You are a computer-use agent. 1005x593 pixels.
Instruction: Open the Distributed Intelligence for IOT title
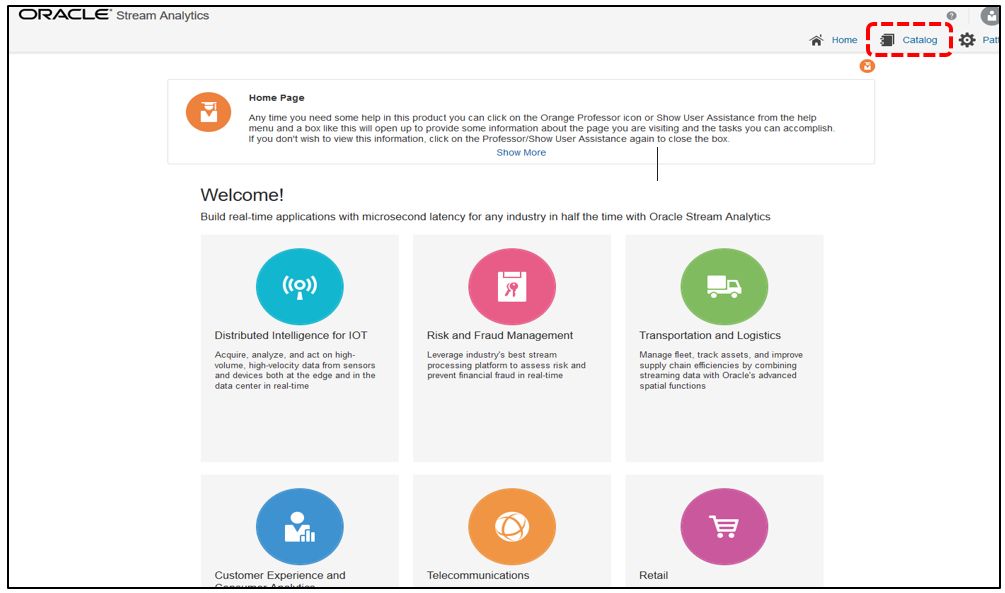pos(291,335)
